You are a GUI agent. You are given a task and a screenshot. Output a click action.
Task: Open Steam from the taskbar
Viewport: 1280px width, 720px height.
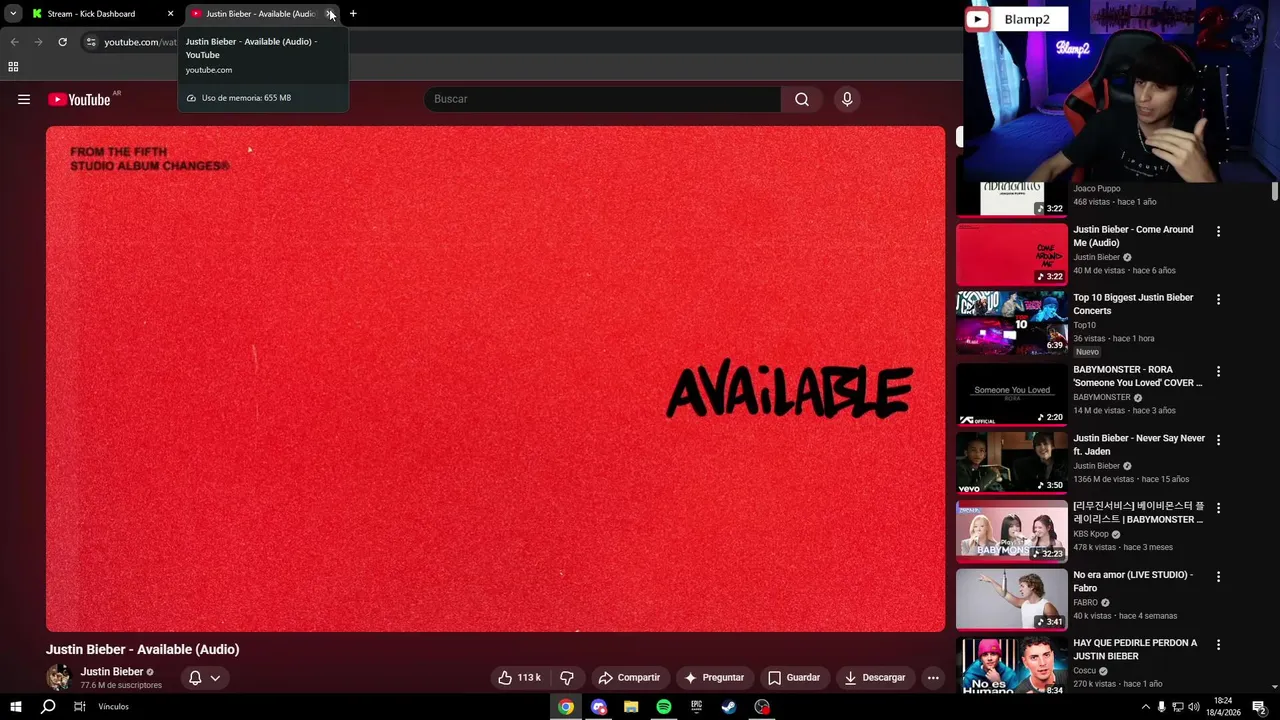pos(729,707)
